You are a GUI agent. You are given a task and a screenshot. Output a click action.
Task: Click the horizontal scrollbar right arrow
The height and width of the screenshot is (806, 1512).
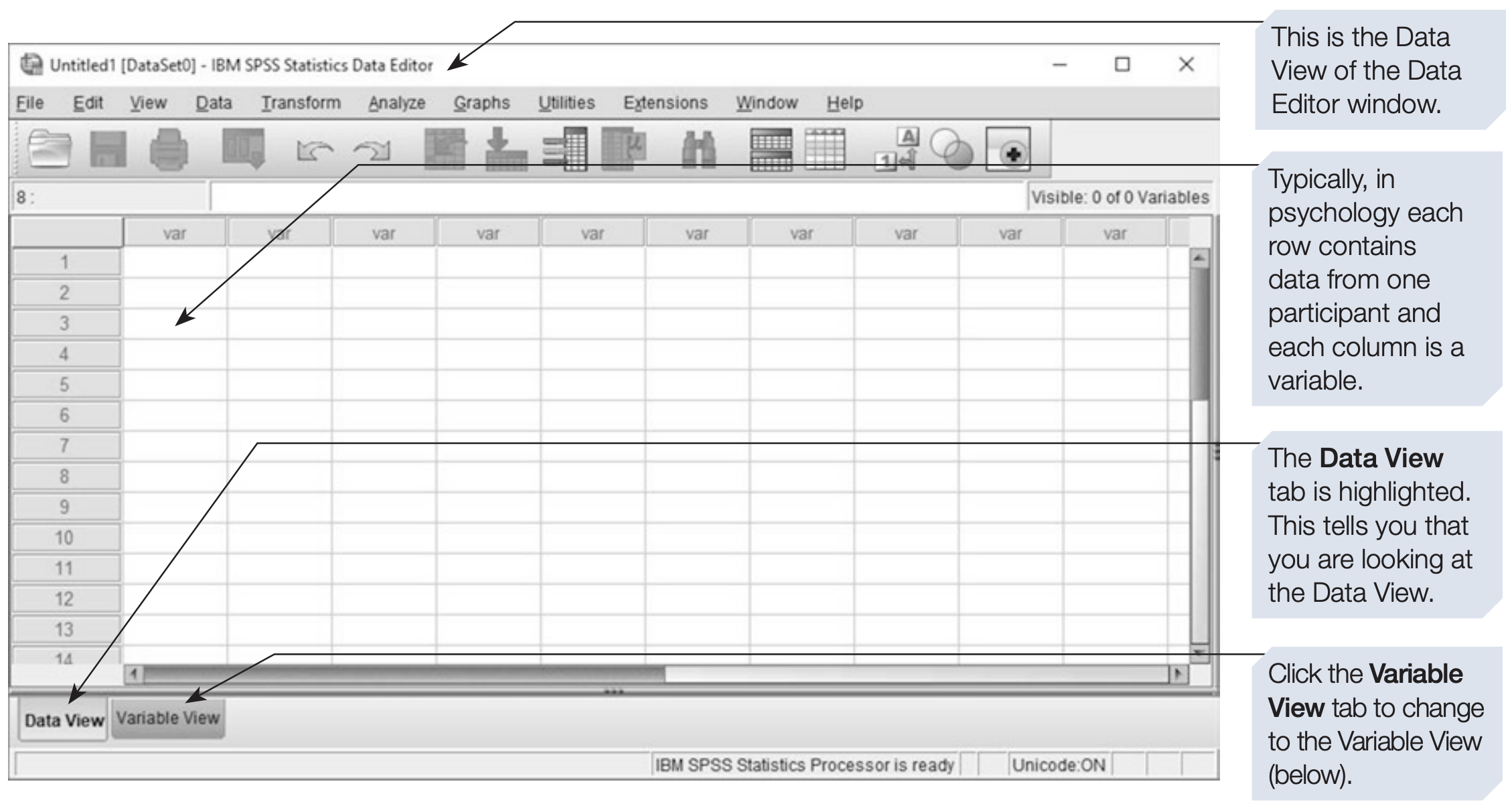pyautogui.click(x=1178, y=674)
